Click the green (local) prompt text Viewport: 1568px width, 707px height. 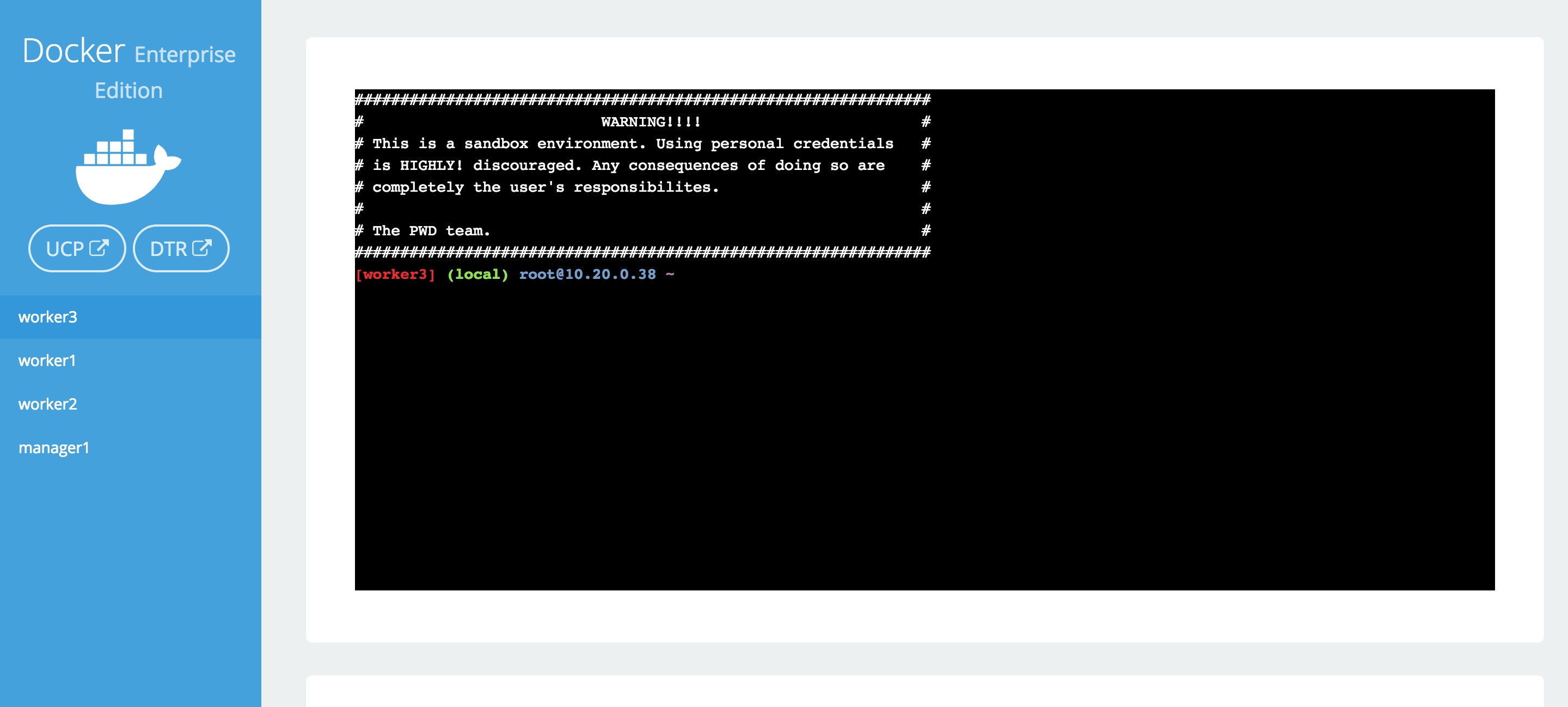pyautogui.click(x=478, y=275)
